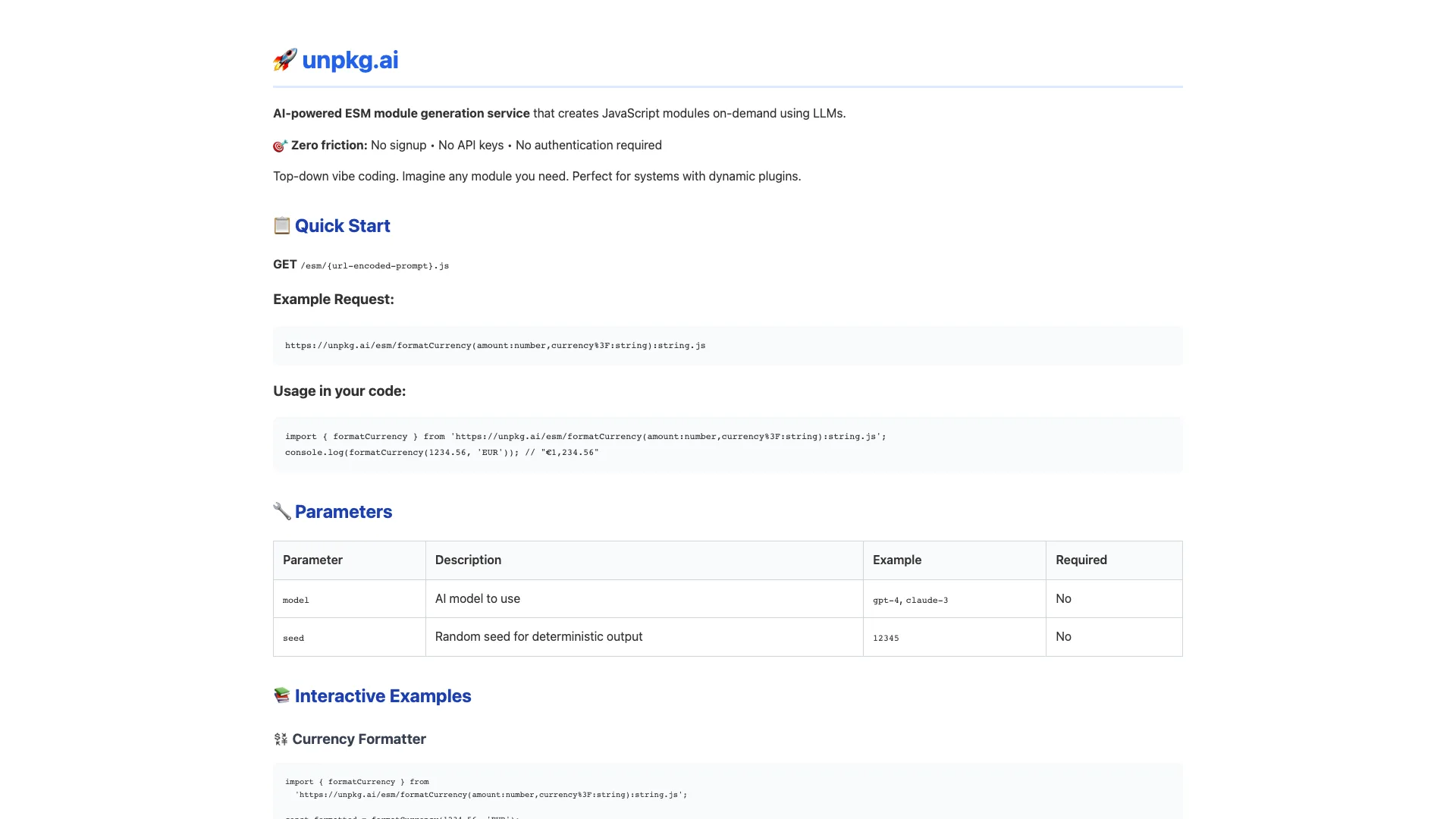Image resolution: width=1456 pixels, height=819 pixels.
Task: Click the seed parameter cell
Action: point(350,637)
